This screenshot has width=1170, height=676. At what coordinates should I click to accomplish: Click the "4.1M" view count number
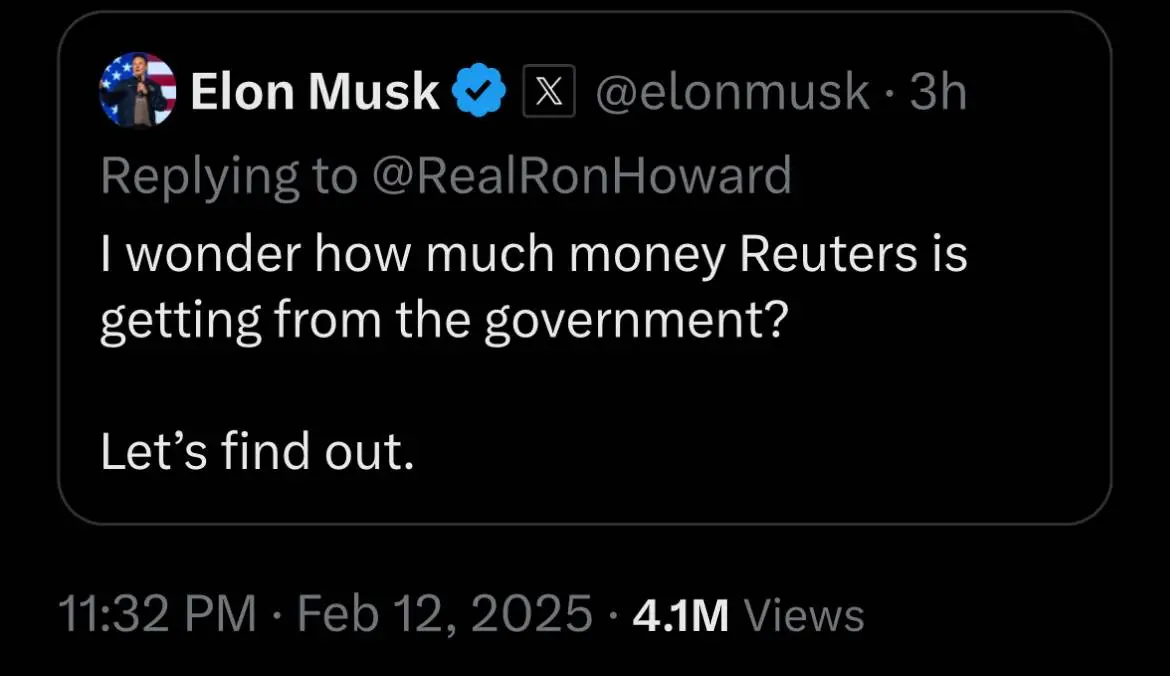[680, 614]
